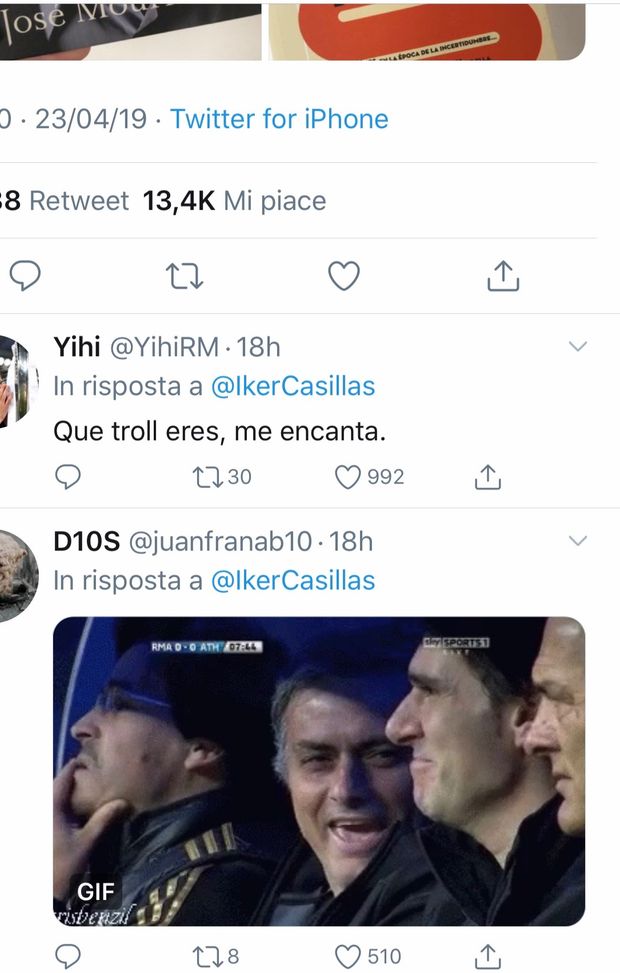Open @IkerCasillas mention in Yihi's reply

tap(293, 386)
